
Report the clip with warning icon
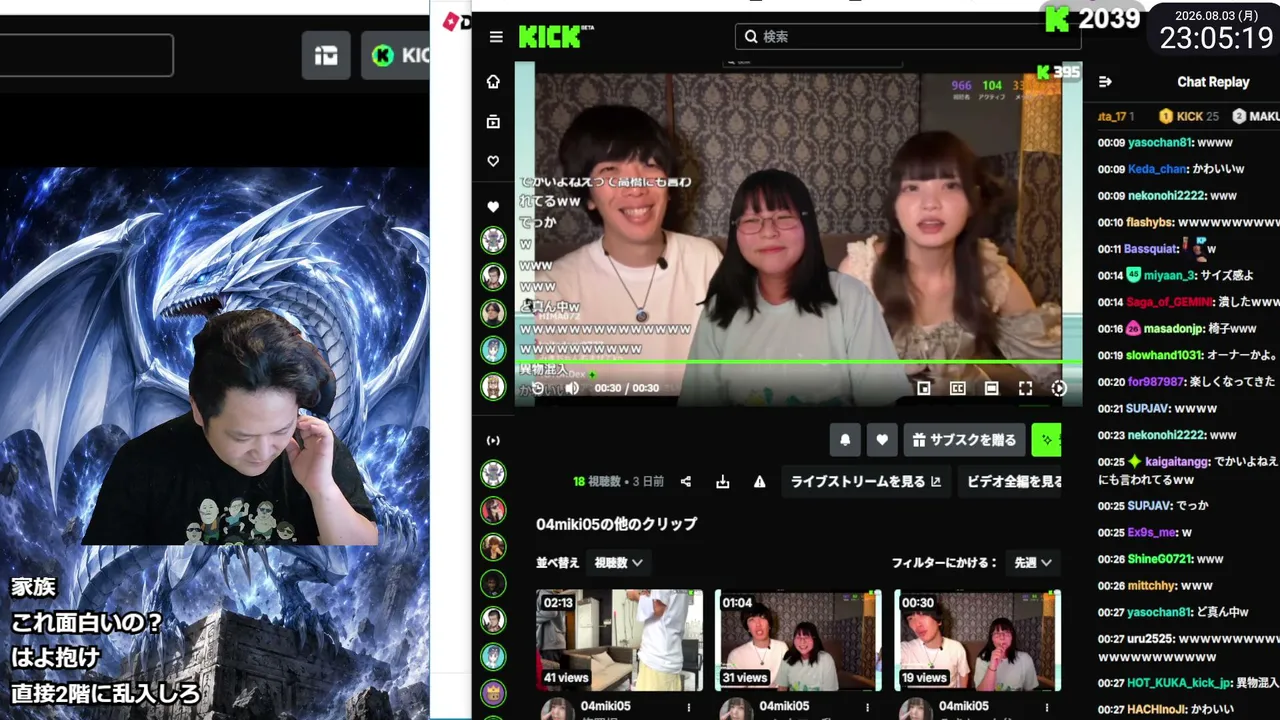point(760,481)
